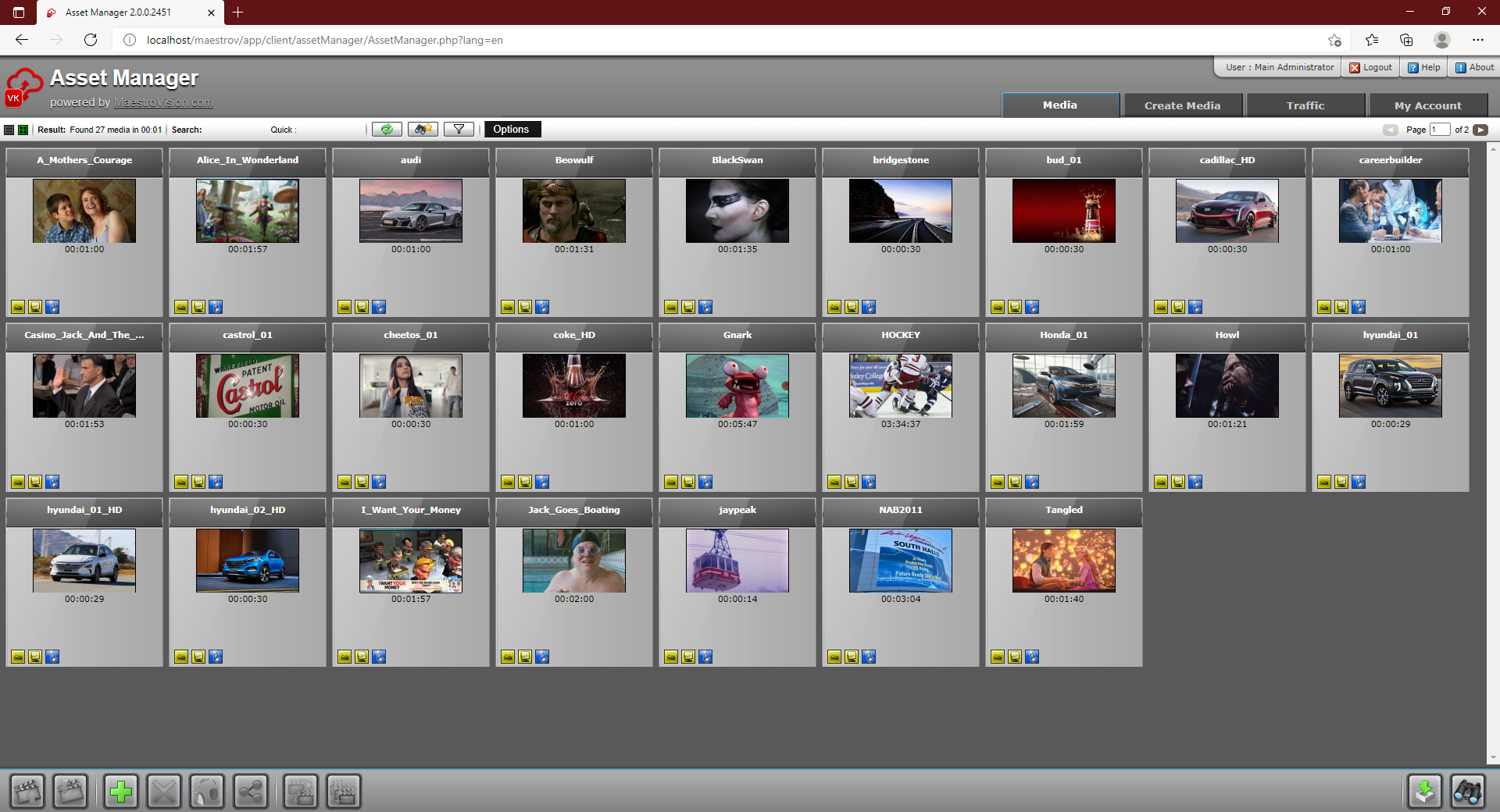
Task: Select the Alice_In_Wonderland thumbnail
Action: 248,211
